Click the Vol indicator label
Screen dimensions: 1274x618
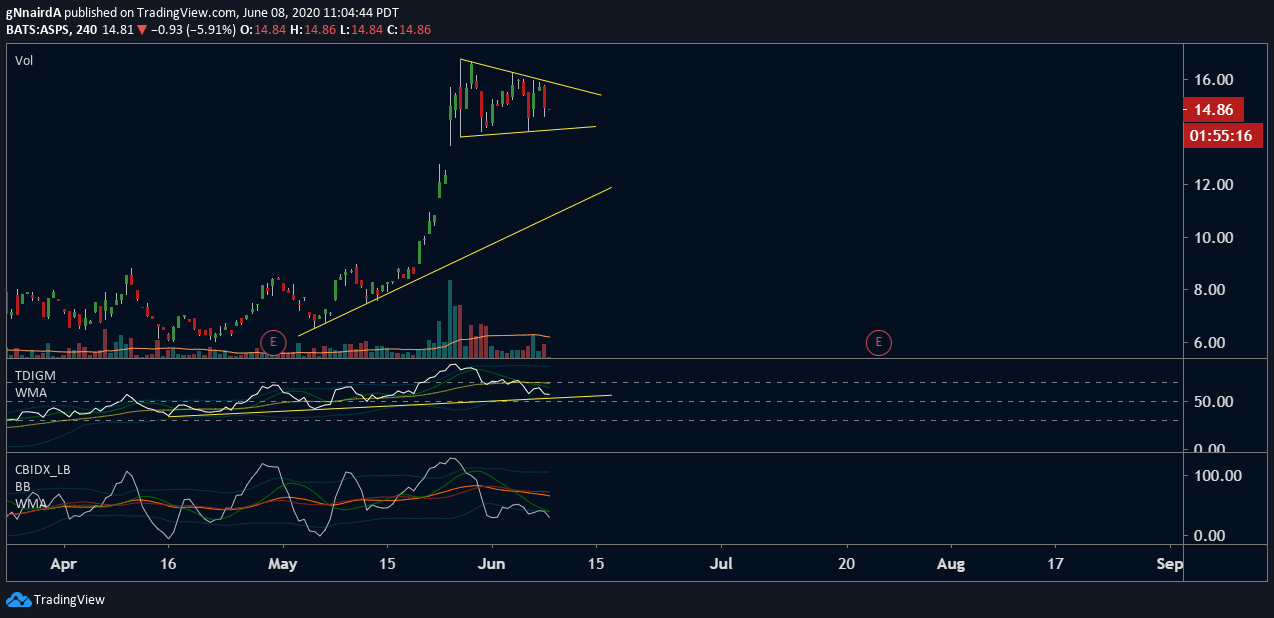[23, 61]
